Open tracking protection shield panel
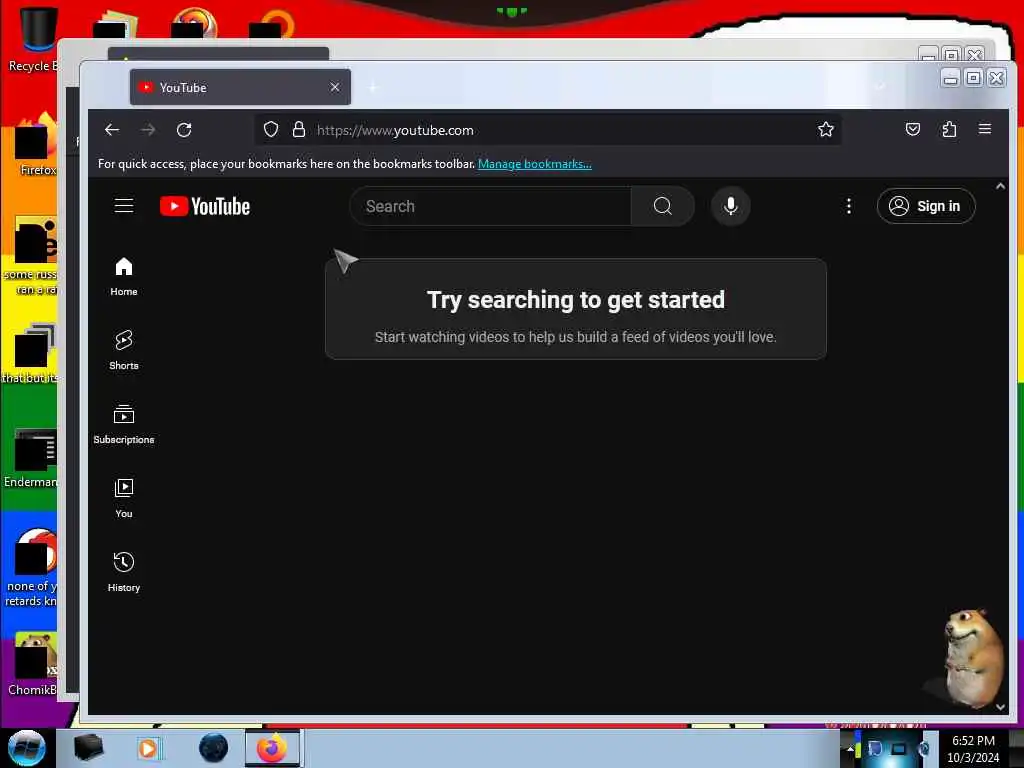This screenshot has width=1024, height=768. coord(271,130)
